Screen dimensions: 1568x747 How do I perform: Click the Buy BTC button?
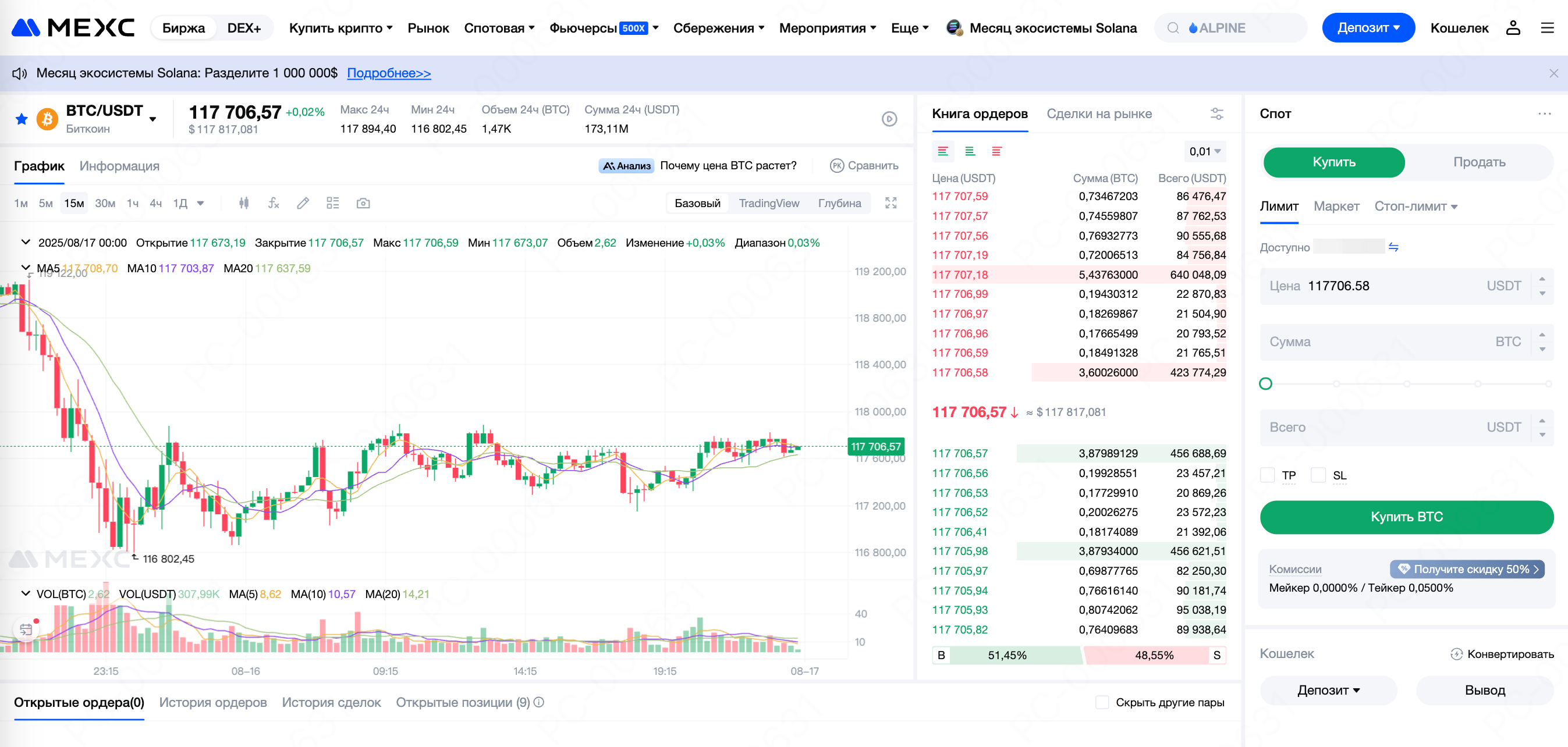tap(1407, 517)
